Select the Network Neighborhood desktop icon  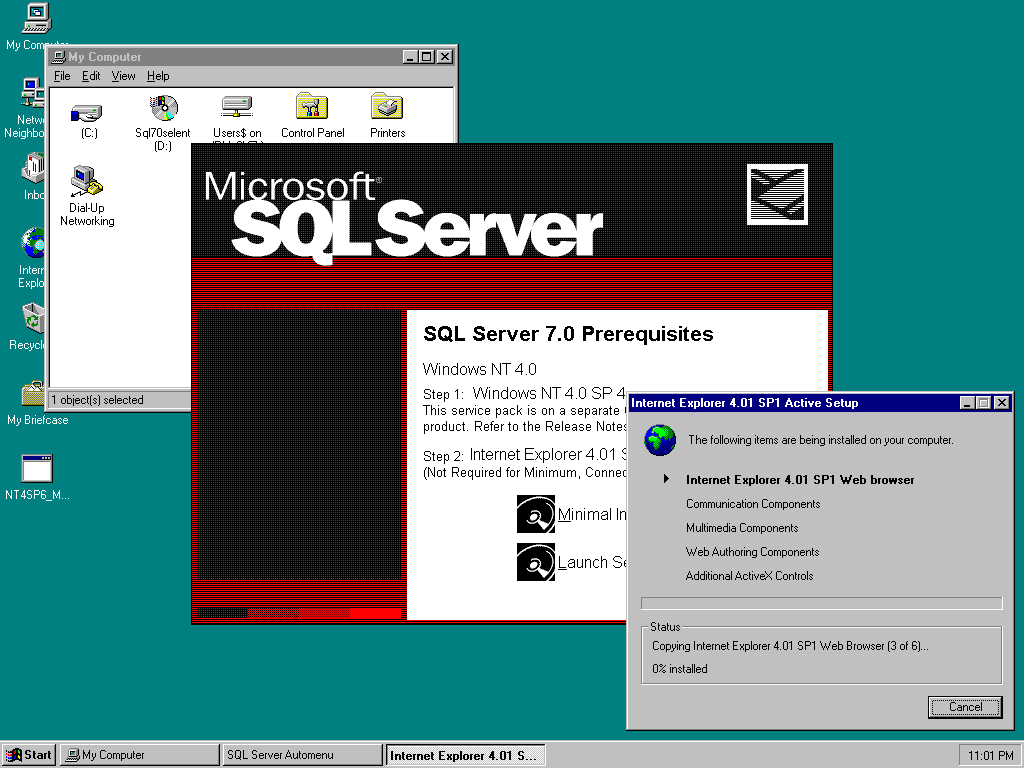(32, 93)
